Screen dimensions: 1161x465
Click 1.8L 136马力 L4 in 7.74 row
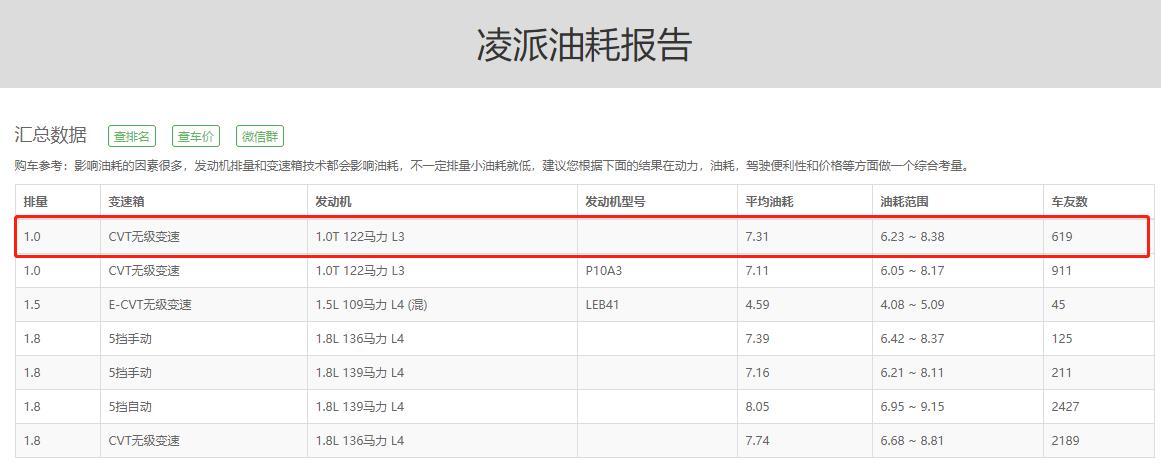pyautogui.click(x=360, y=441)
